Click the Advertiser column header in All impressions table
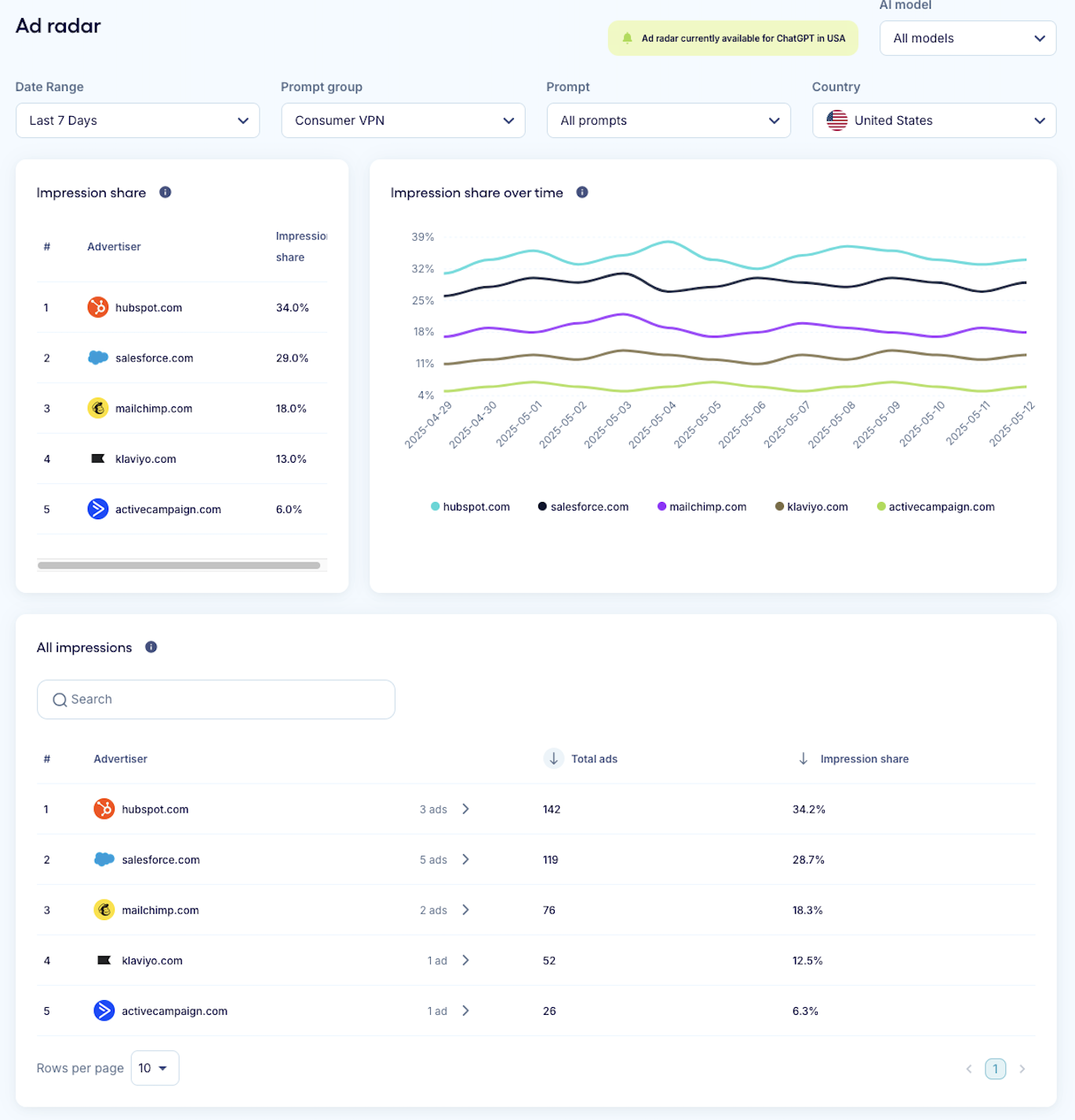This screenshot has width=1075, height=1120. point(121,759)
